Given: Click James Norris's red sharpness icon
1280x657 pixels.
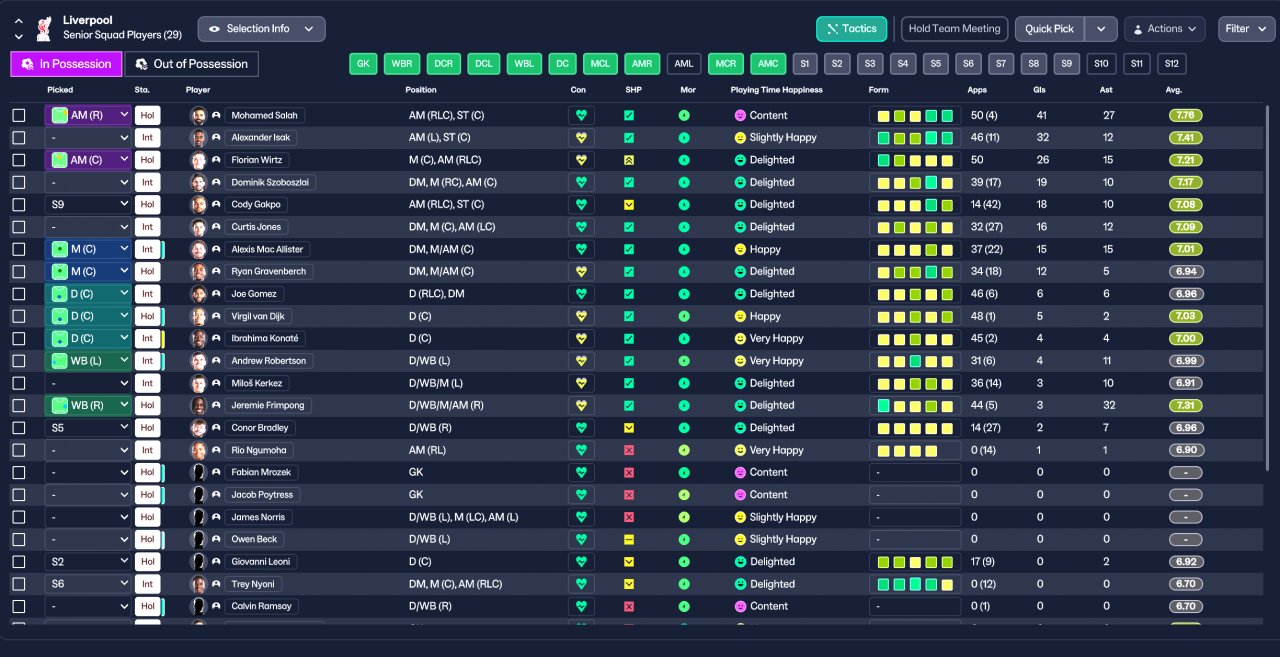Looking at the screenshot, I should click(x=629, y=517).
